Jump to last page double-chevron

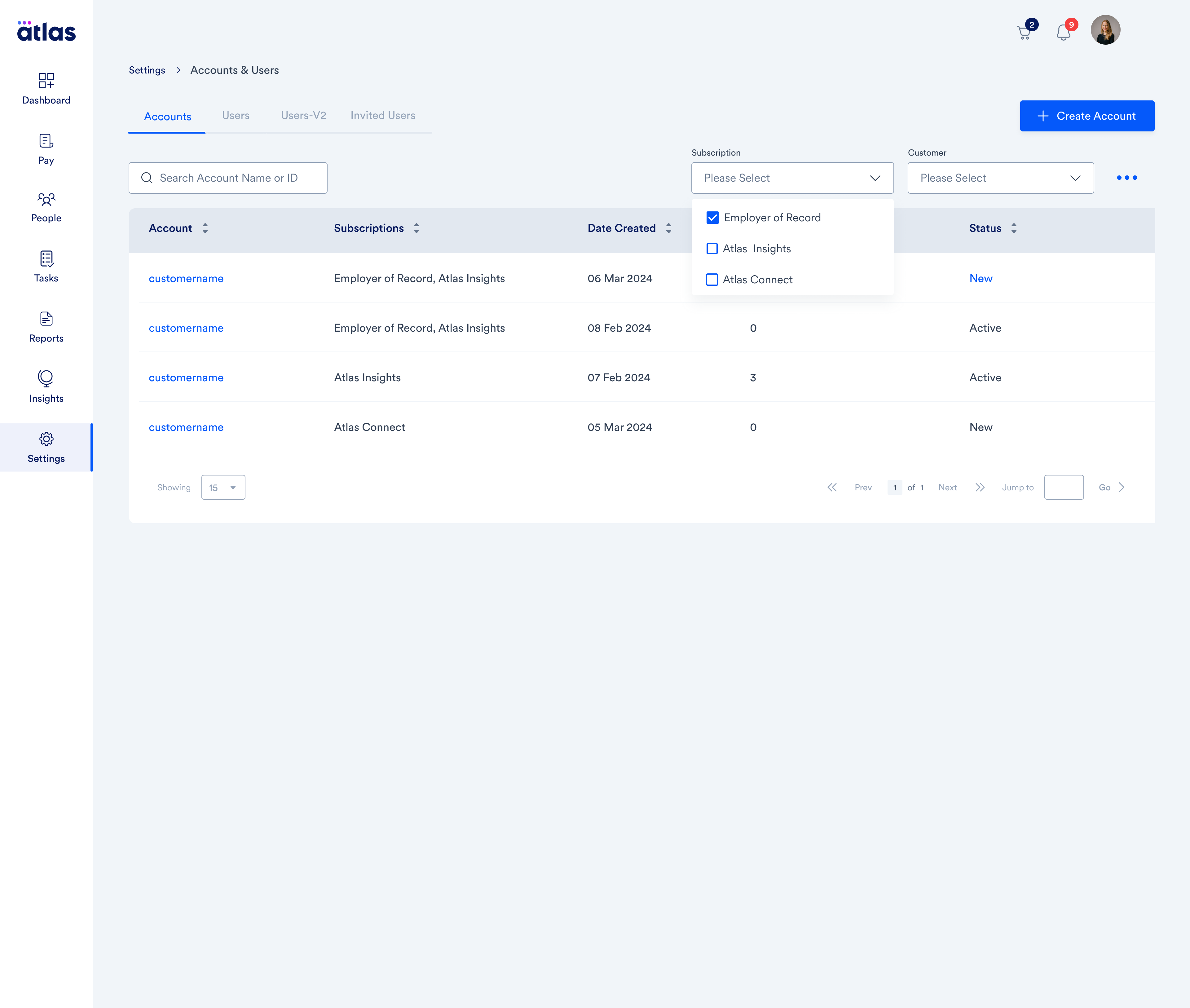980,488
